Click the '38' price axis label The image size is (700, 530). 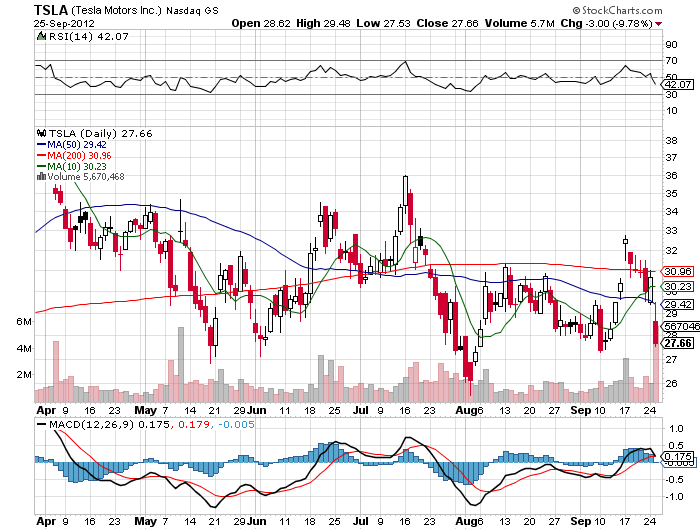coord(671,140)
